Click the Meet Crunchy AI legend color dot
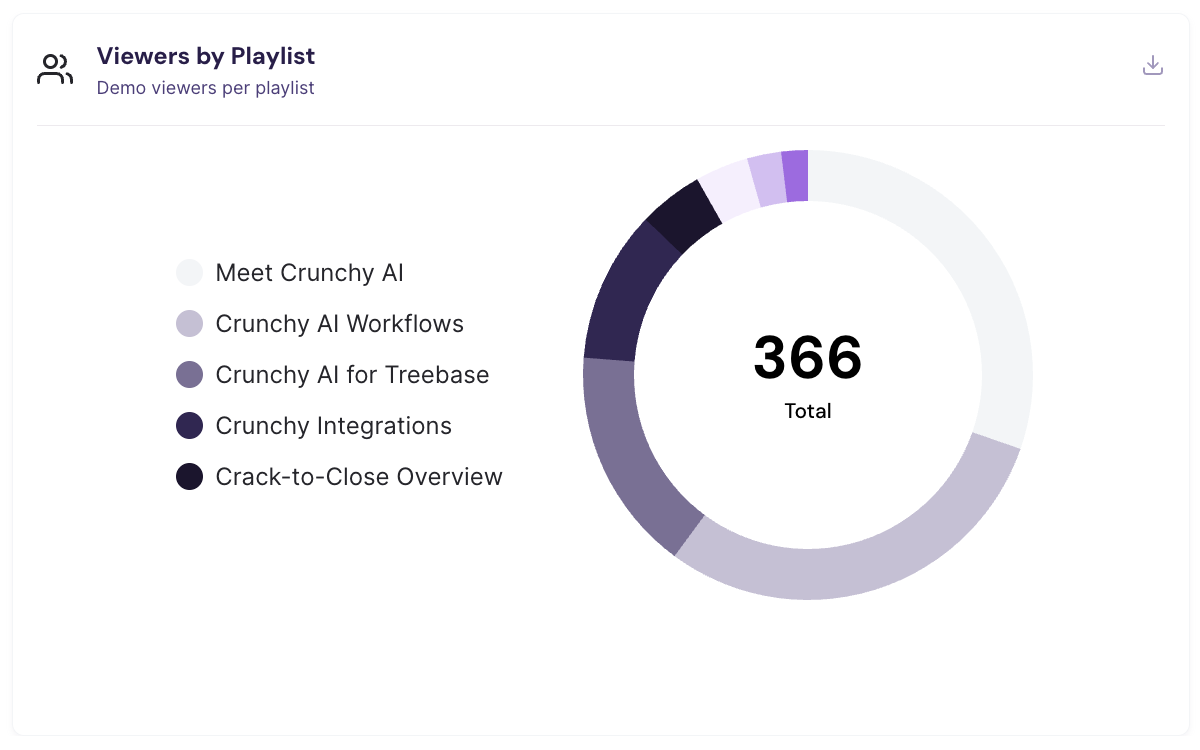The width and height of the screenshot is (1200, 750). pyautogui.click(x=189, y=273)
